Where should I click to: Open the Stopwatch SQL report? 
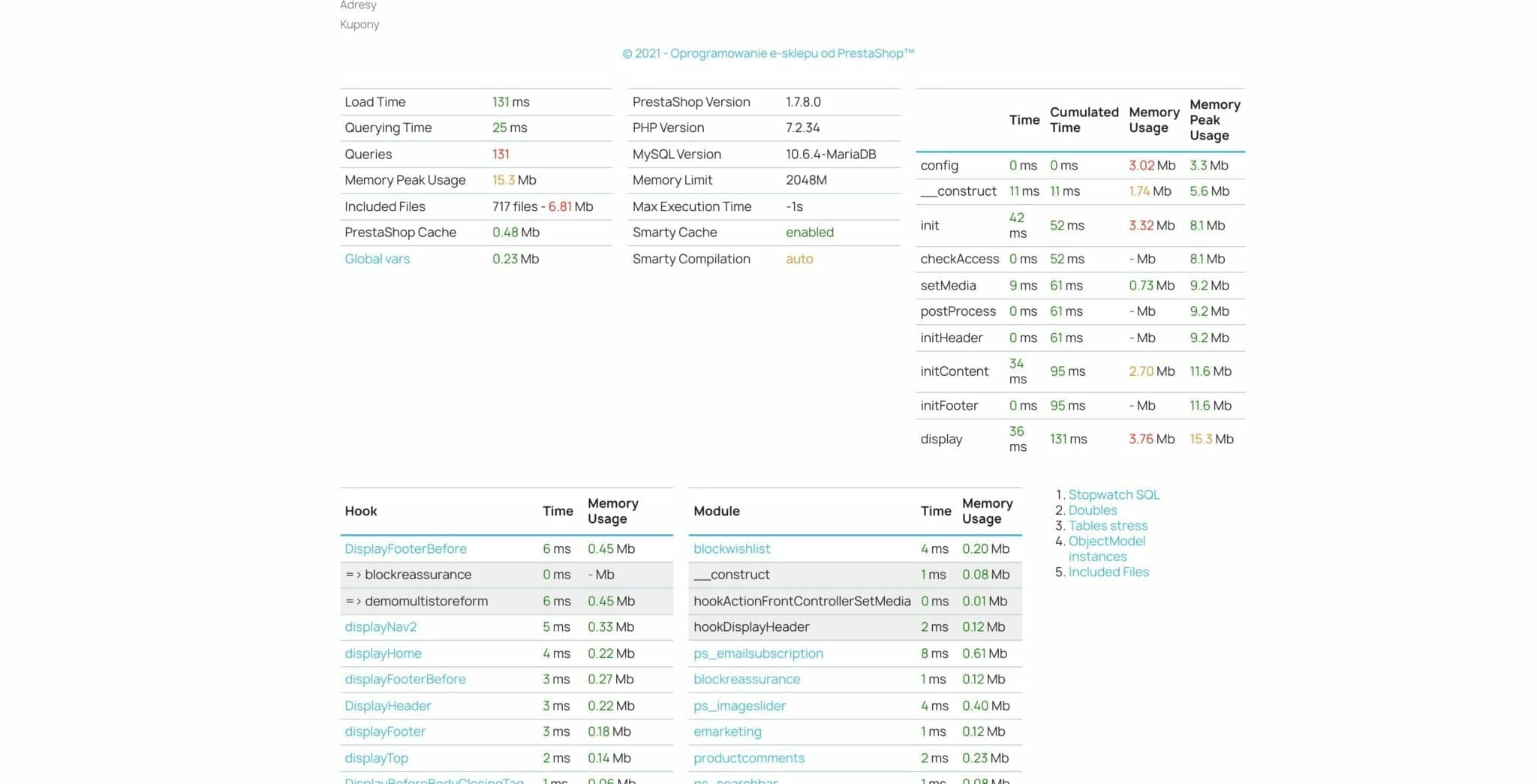click(1113, 494)
